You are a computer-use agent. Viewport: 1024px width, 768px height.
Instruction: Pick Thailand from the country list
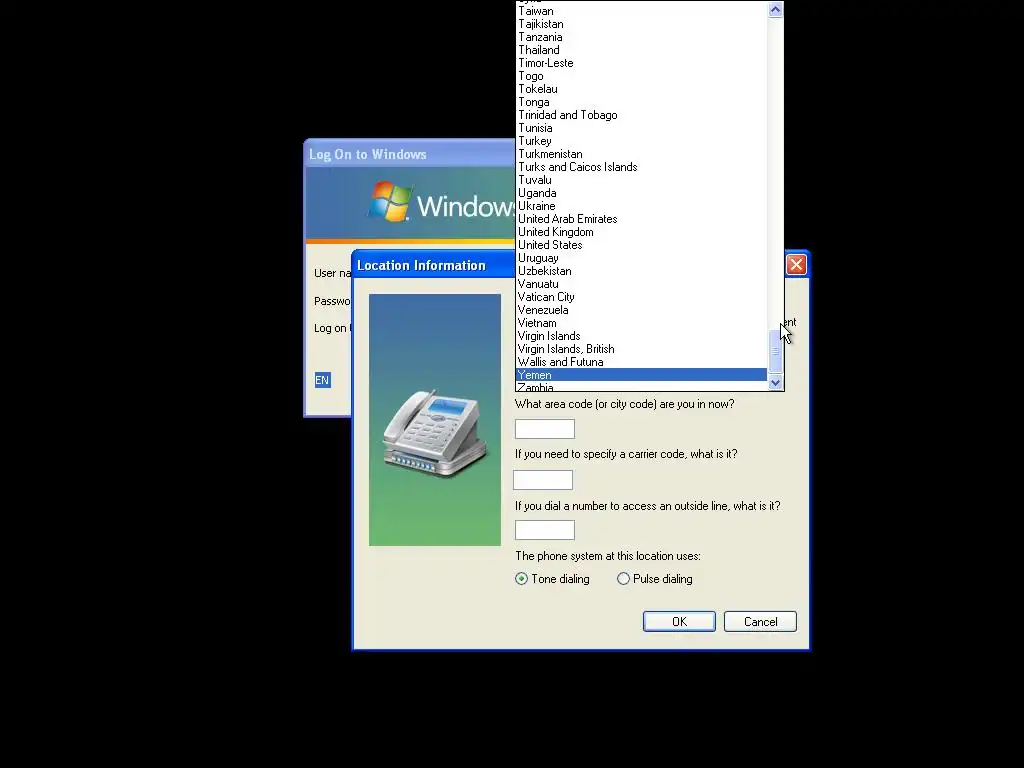tap(641, 50)
